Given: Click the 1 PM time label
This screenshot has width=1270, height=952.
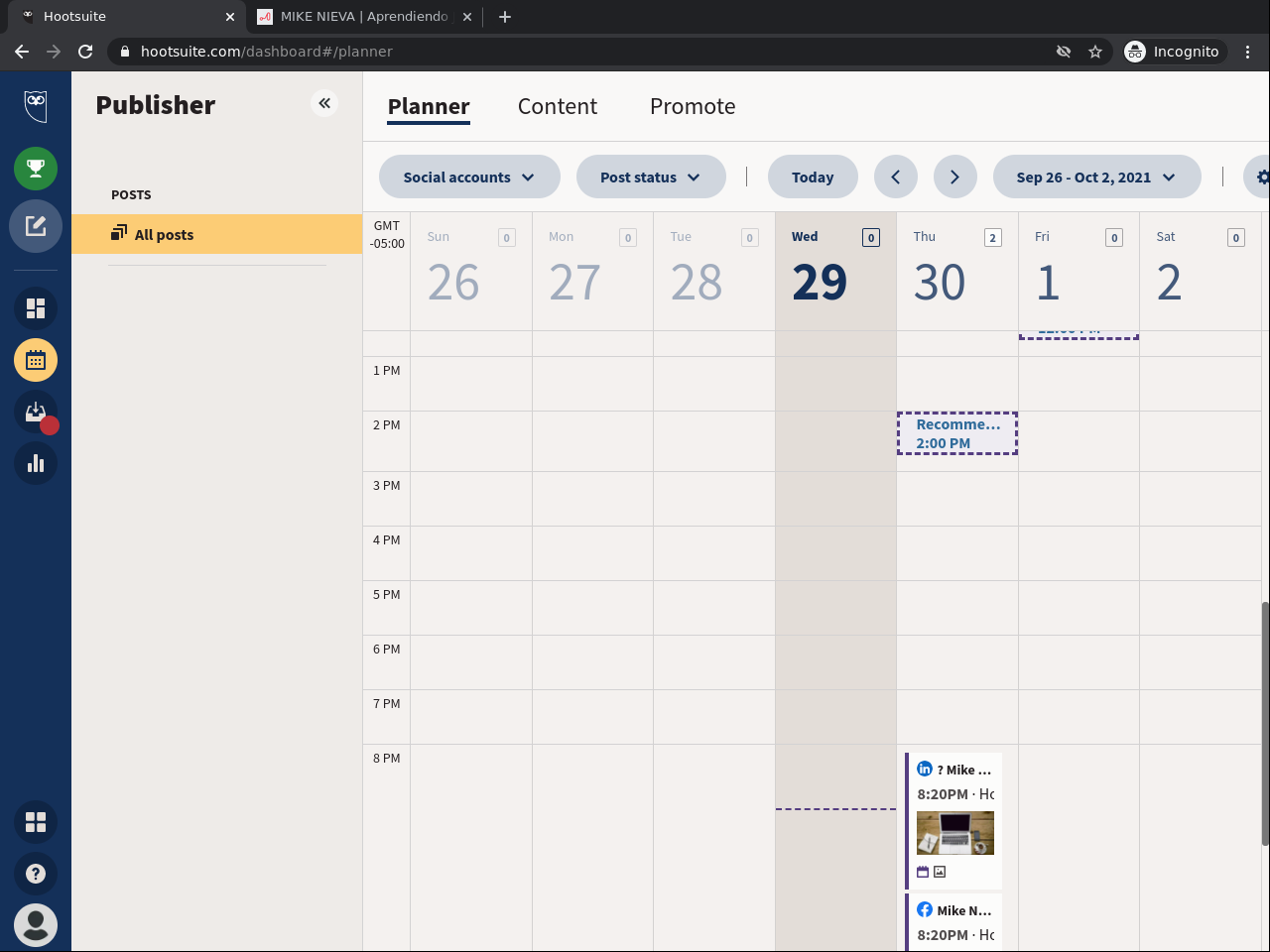Looking at the screenshot, I should (x=387, y=371).
